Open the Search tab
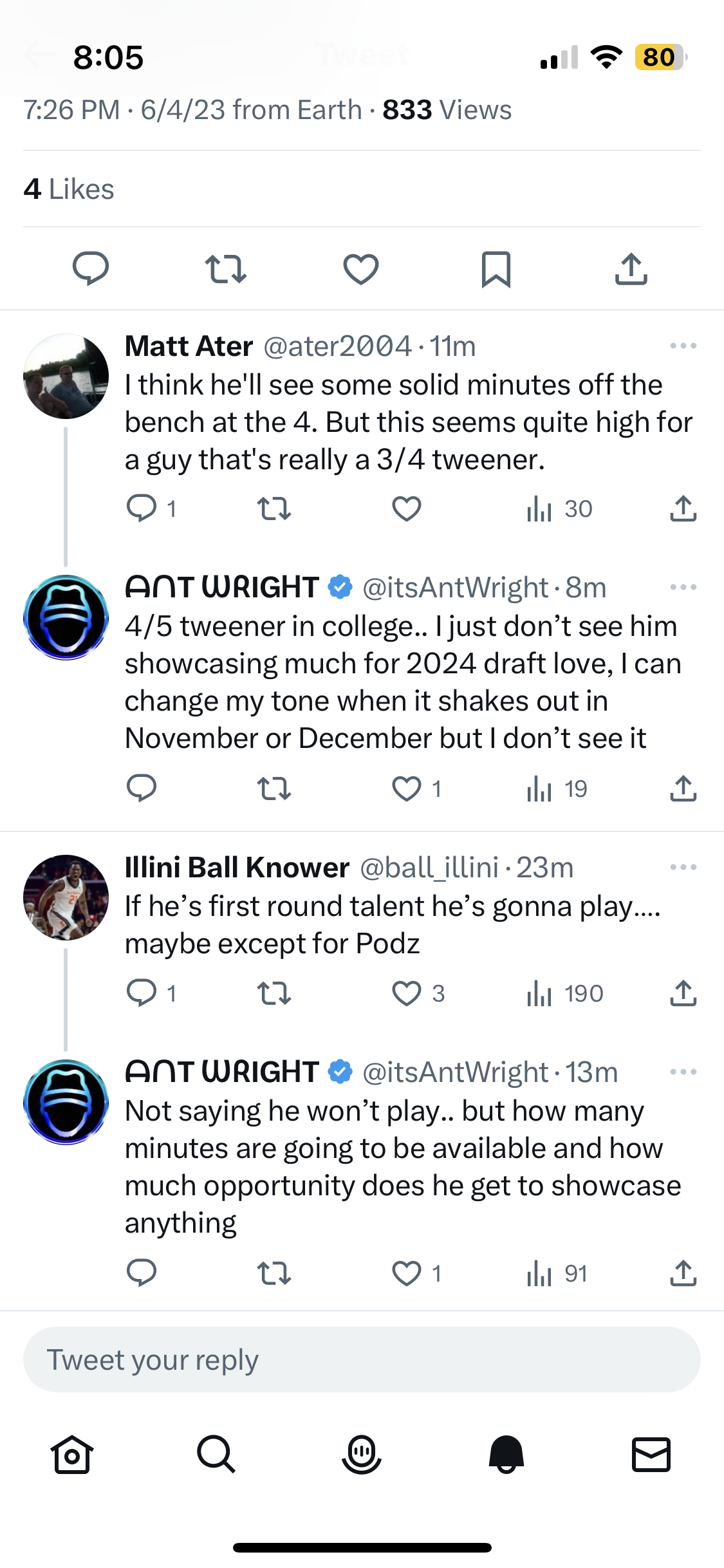The height and width of the screenshot is (1568, 724). pos(216,1455)
